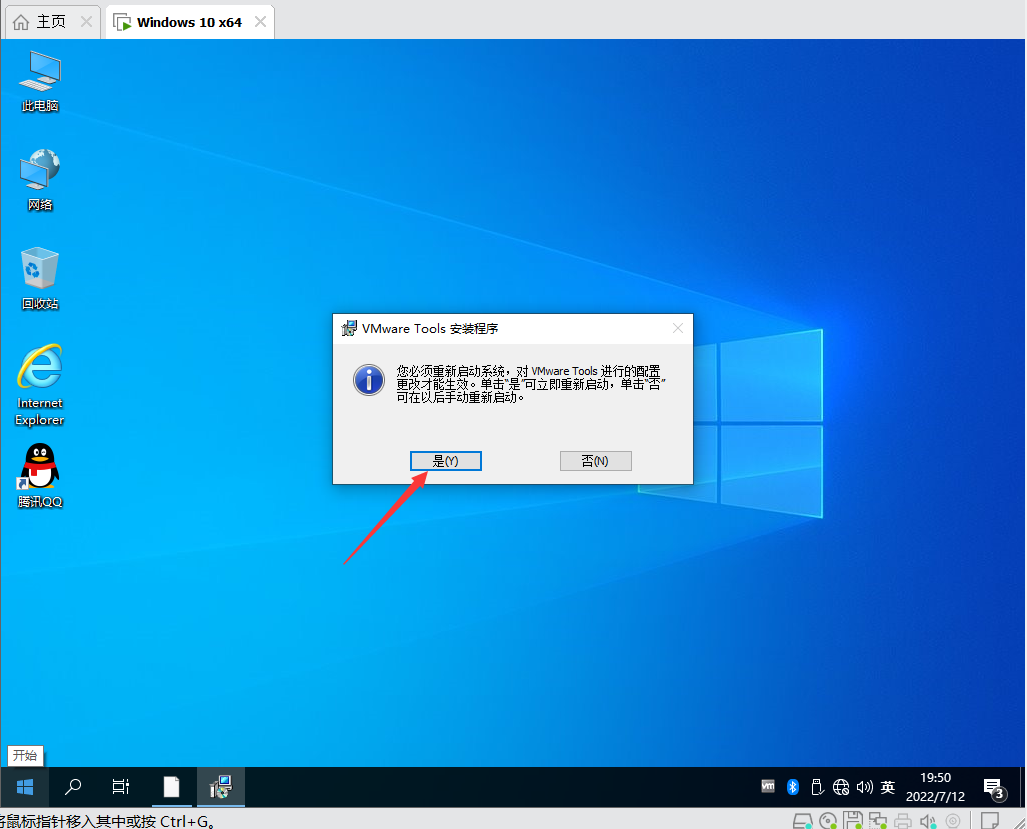1027x829 pixels.
Task: Select the 网络 desktop icon
Action: tap(40, 180)
